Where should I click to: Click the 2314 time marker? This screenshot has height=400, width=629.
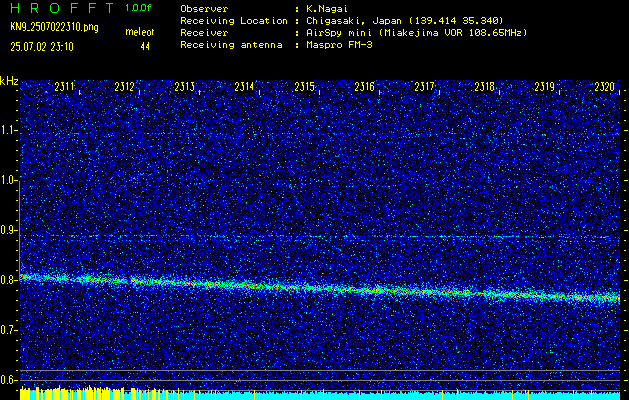pyautogui.click(x=244, y=87)
